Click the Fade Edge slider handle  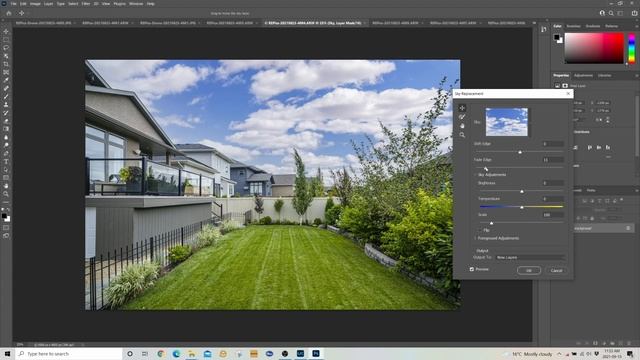tap(486, 168)
